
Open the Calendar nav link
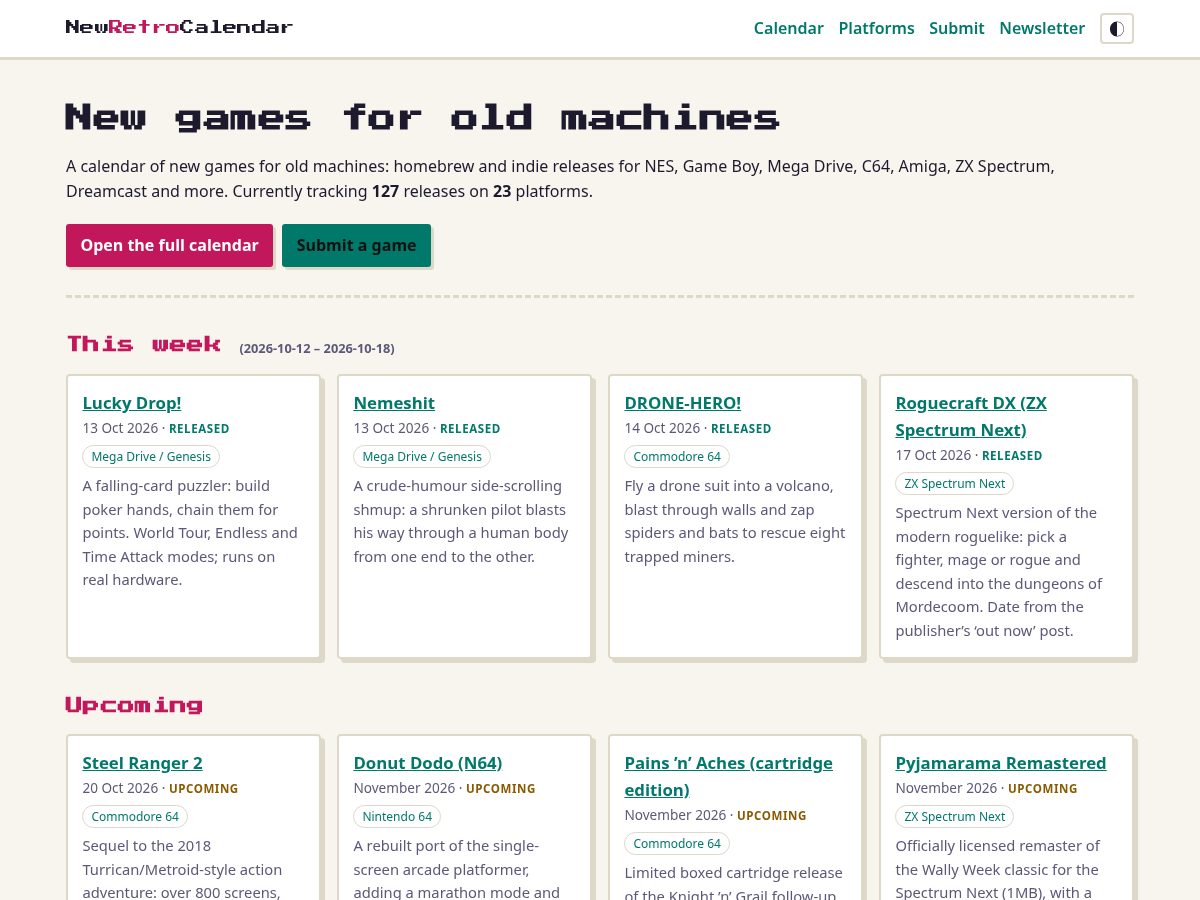pos(788,28)
